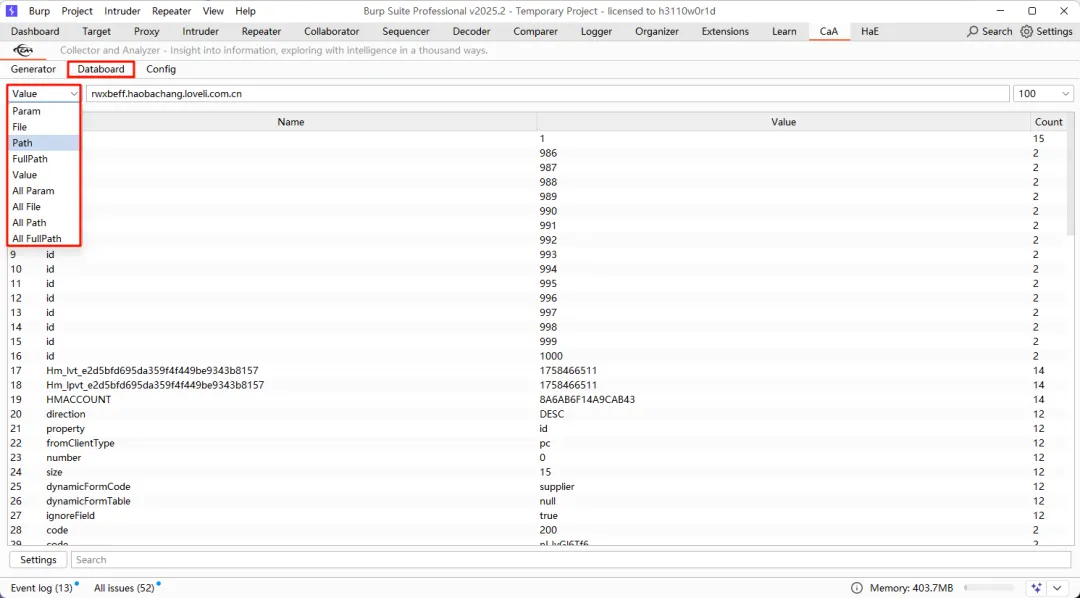Select the dynamicFormCode row
This screenshot has width=1080, height=598.
tap(537, 486)
